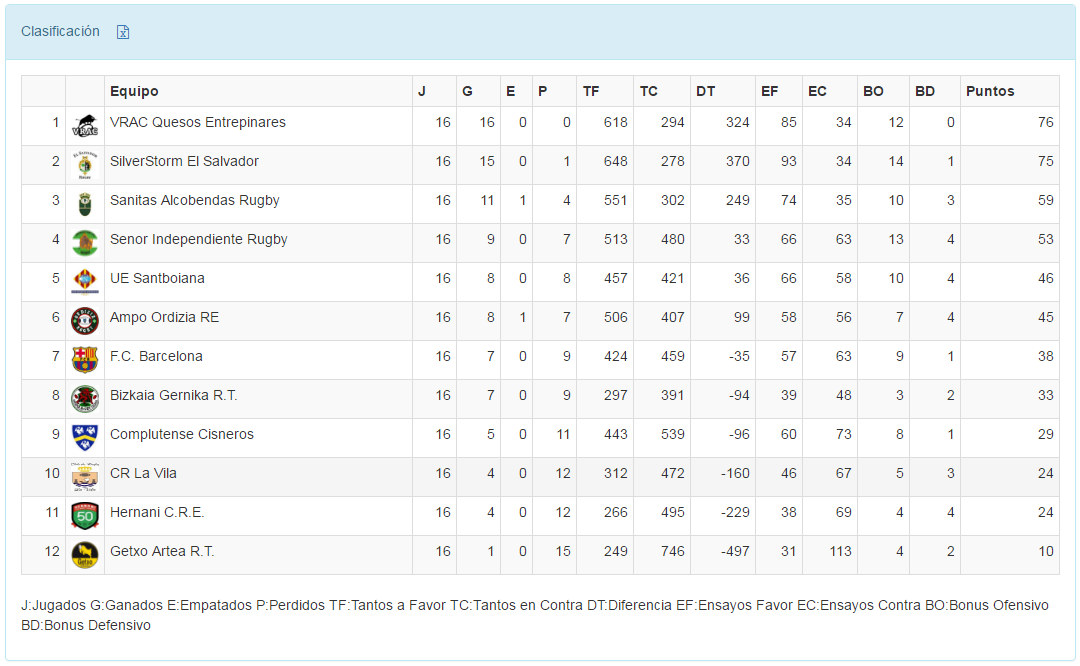The image size is (1080, 666).
Task: Click the DT difference column header
Action: [705, 91]
